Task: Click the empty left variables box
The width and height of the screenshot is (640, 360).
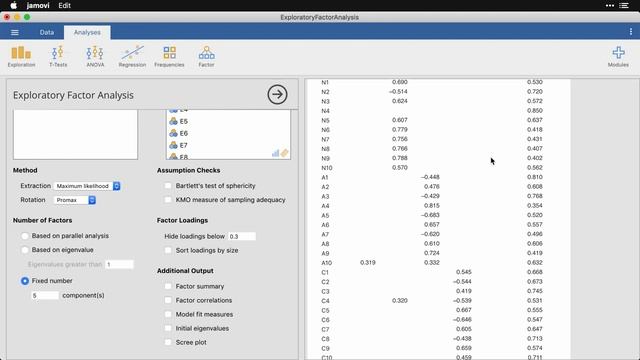Action: coord(76,134)
